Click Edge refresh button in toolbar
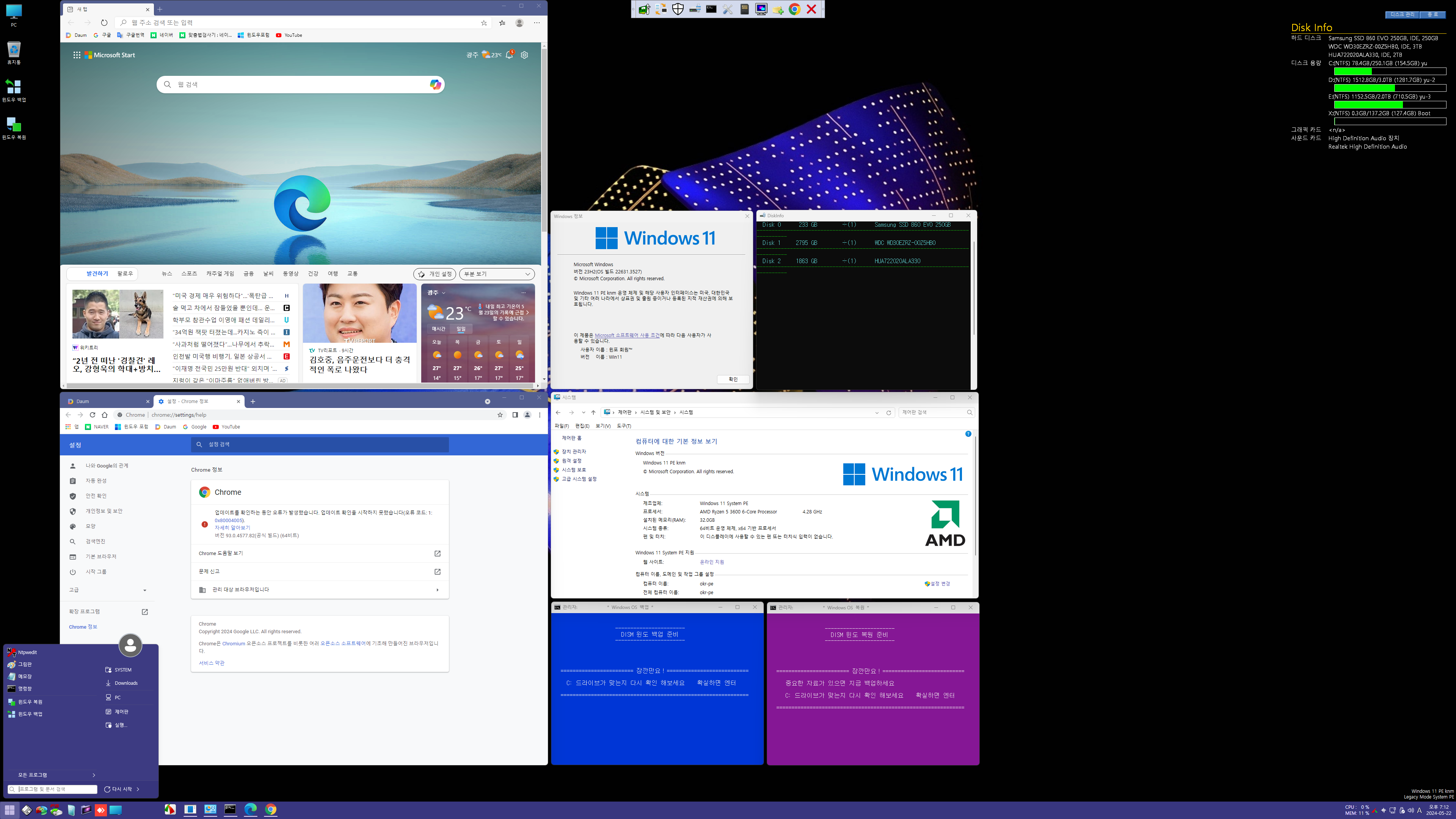 click(104, 23)
